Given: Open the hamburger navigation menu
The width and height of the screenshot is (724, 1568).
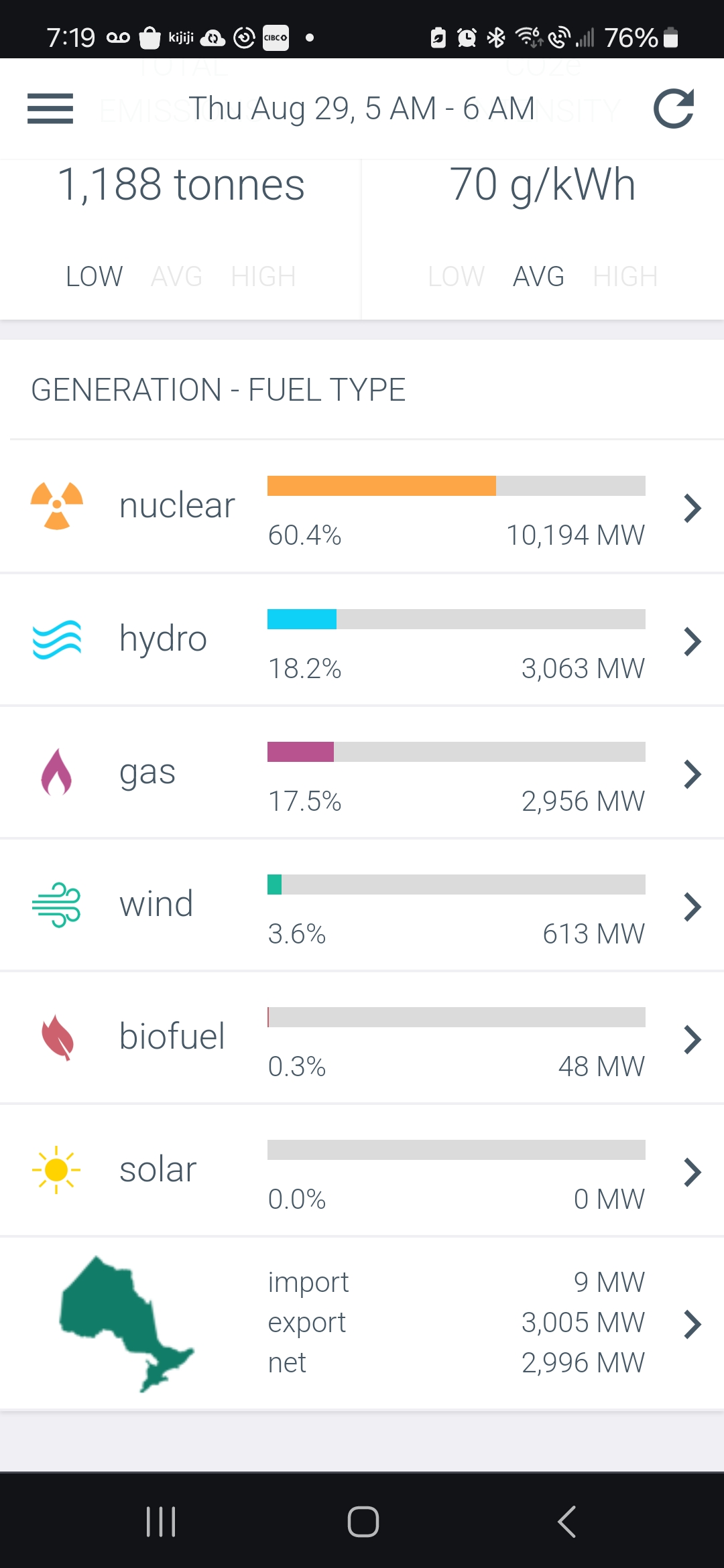Looking at the screenshot, I should [50, 109].
